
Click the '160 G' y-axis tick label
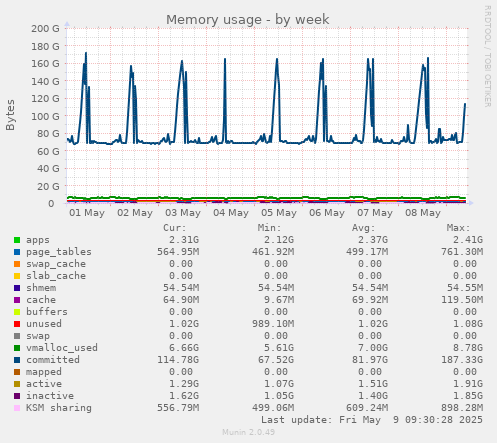coord(45,64)
